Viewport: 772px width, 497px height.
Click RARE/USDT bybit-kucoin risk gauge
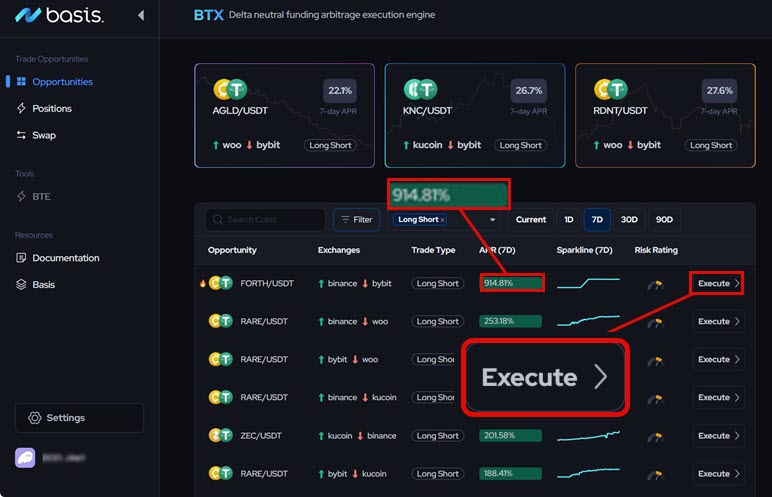655,475
